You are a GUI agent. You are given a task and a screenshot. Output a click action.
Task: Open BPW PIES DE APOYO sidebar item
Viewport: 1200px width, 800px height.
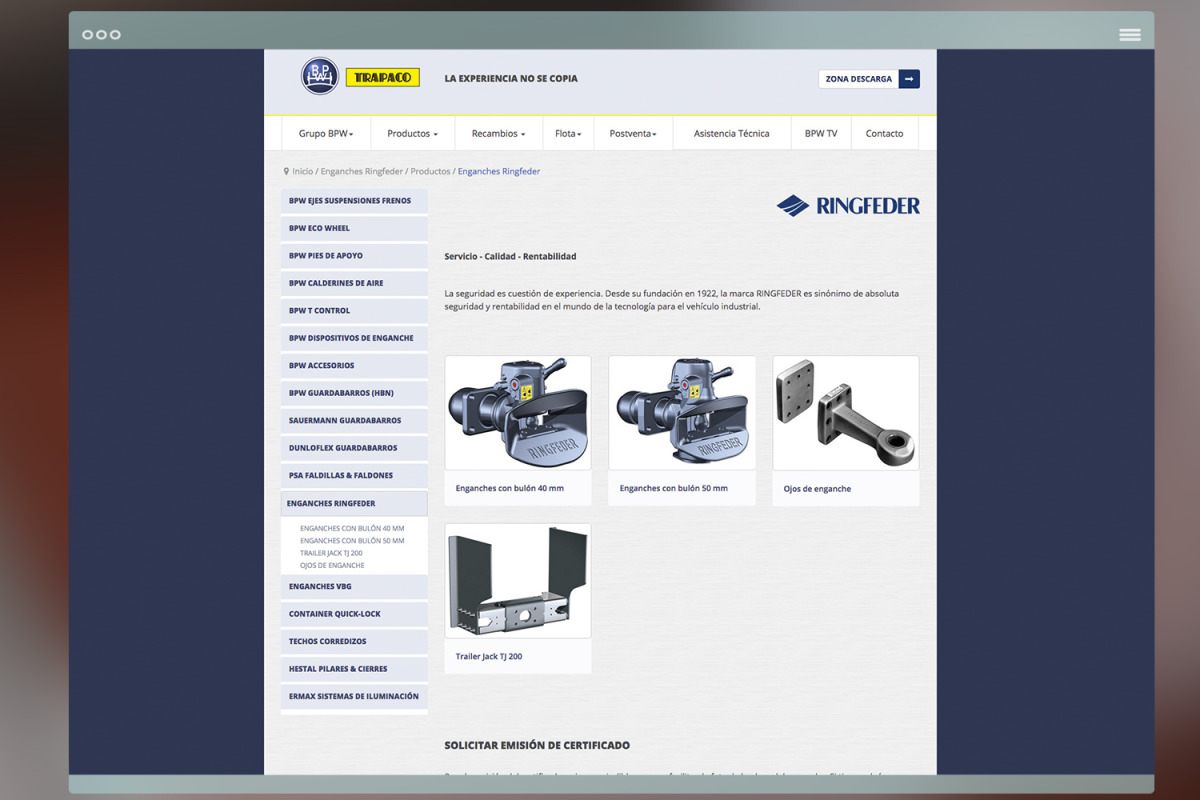(x=354, y=256)
